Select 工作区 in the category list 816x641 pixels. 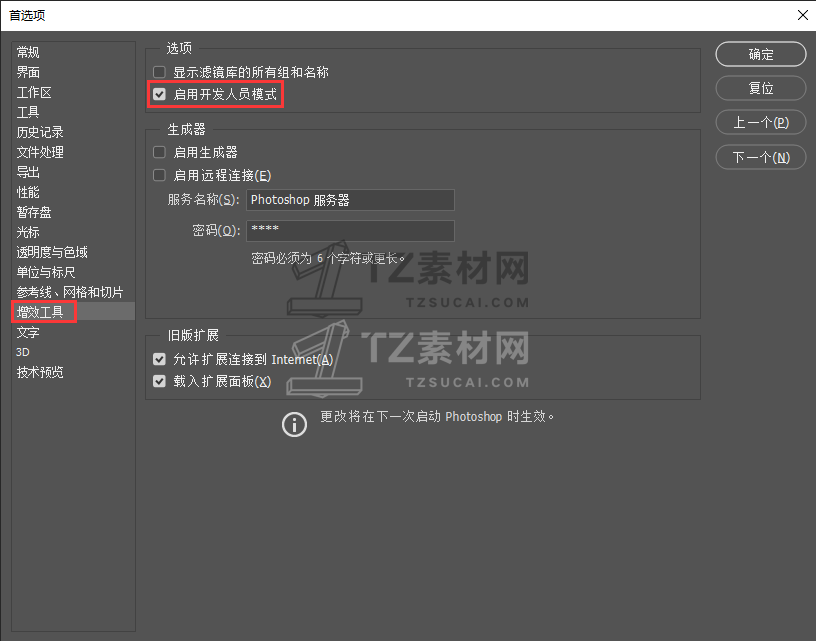coord(34,92)
